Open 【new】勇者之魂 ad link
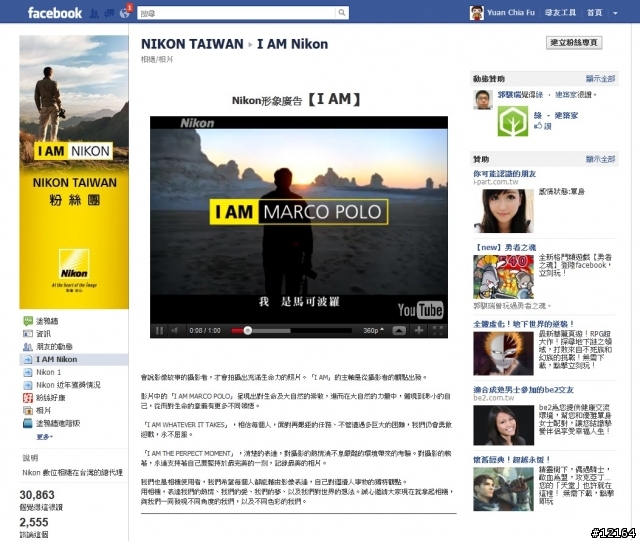This screenshot has height=541, width=640. [505, 247]
